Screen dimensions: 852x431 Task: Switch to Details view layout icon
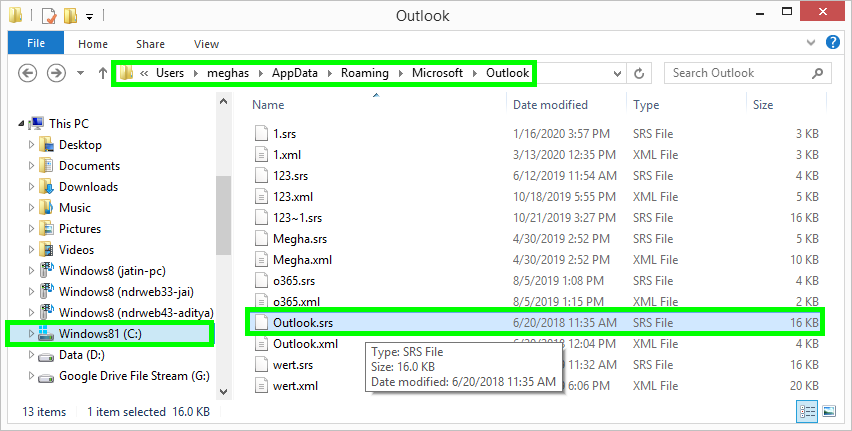[x=807, y=412]
